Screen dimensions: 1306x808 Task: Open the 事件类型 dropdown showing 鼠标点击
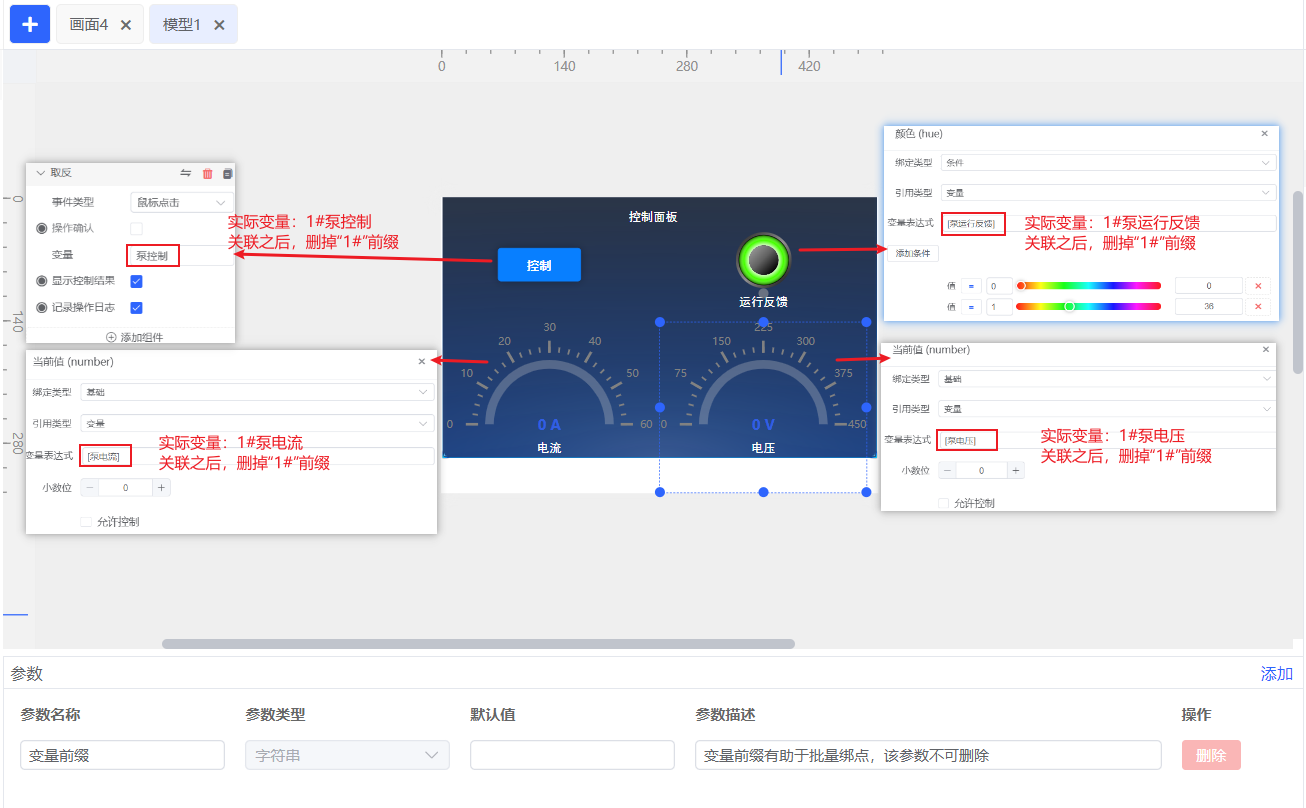tap(181, 202)
